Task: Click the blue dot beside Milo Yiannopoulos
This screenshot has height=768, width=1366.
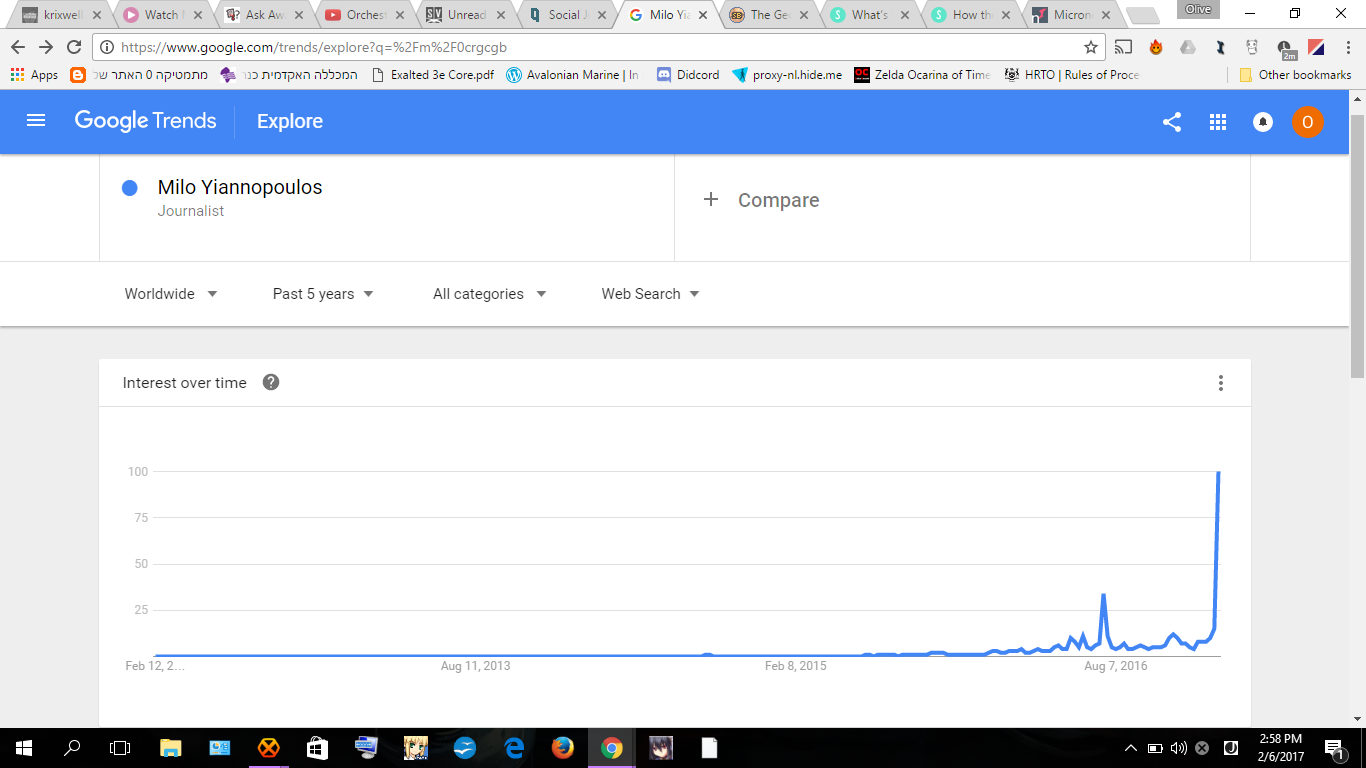Action: point(129,188)
